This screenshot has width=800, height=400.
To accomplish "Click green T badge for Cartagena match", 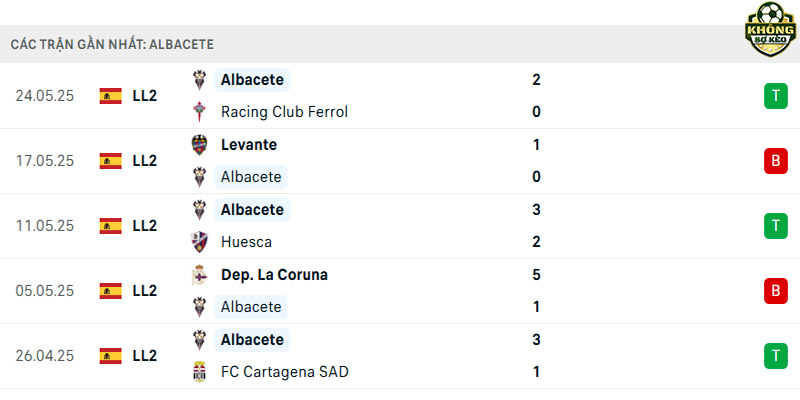I will (776, 356).
